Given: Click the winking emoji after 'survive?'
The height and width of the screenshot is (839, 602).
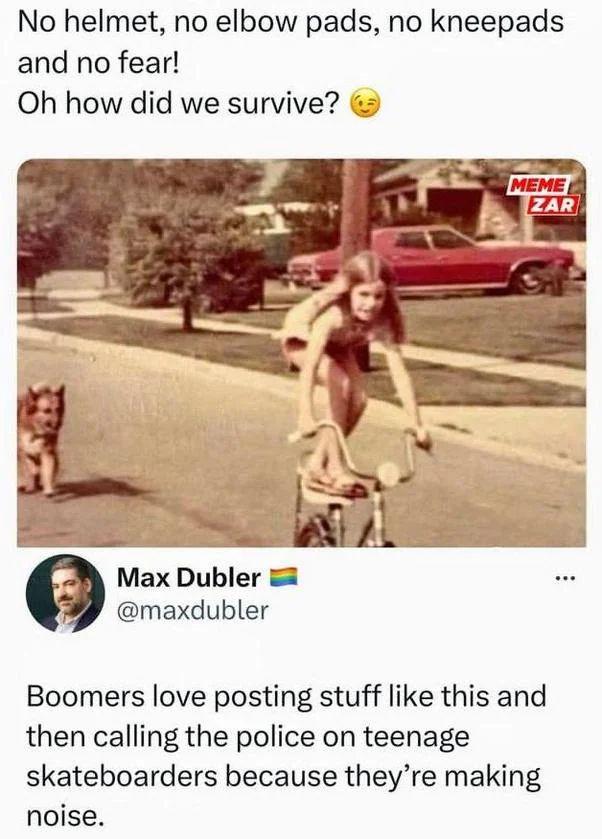Looking at the screenshot, I should (x=364, y=104).
